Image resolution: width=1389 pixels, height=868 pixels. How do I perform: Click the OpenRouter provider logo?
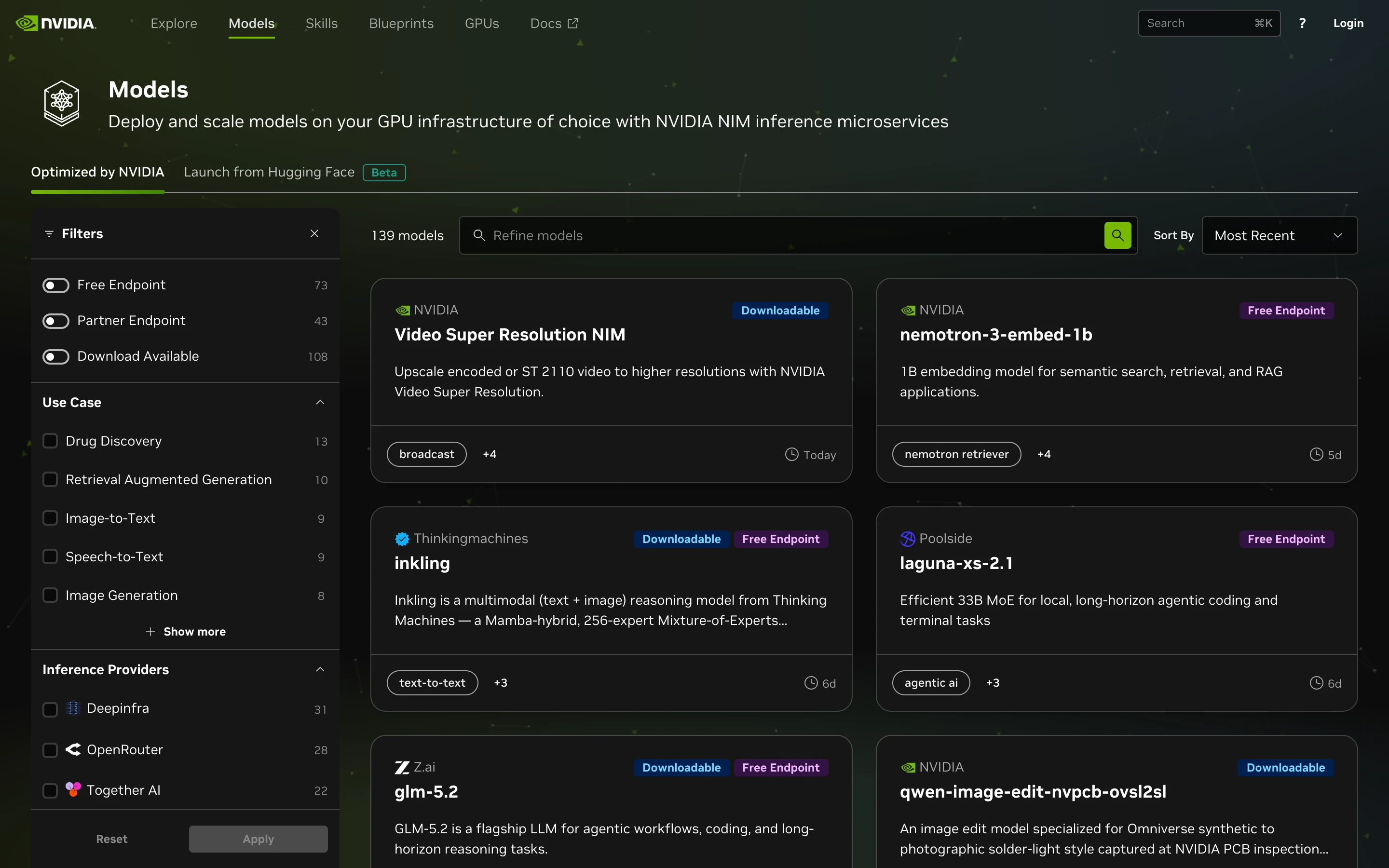pos(73,749)
